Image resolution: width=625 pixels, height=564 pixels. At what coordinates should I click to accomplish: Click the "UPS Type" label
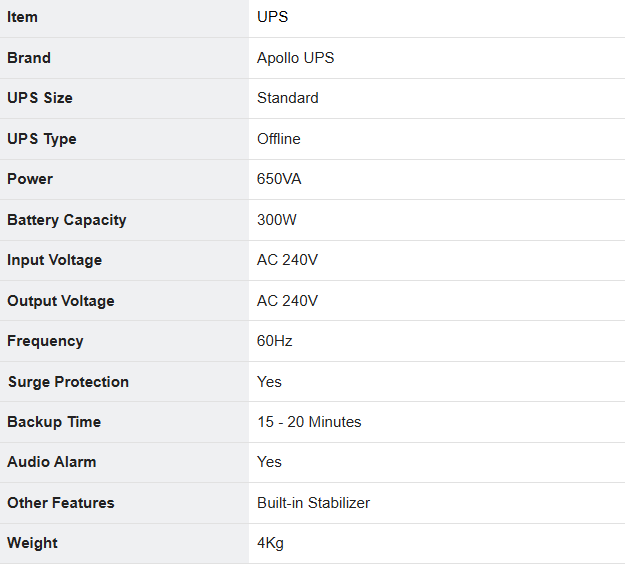pos(42,139)
